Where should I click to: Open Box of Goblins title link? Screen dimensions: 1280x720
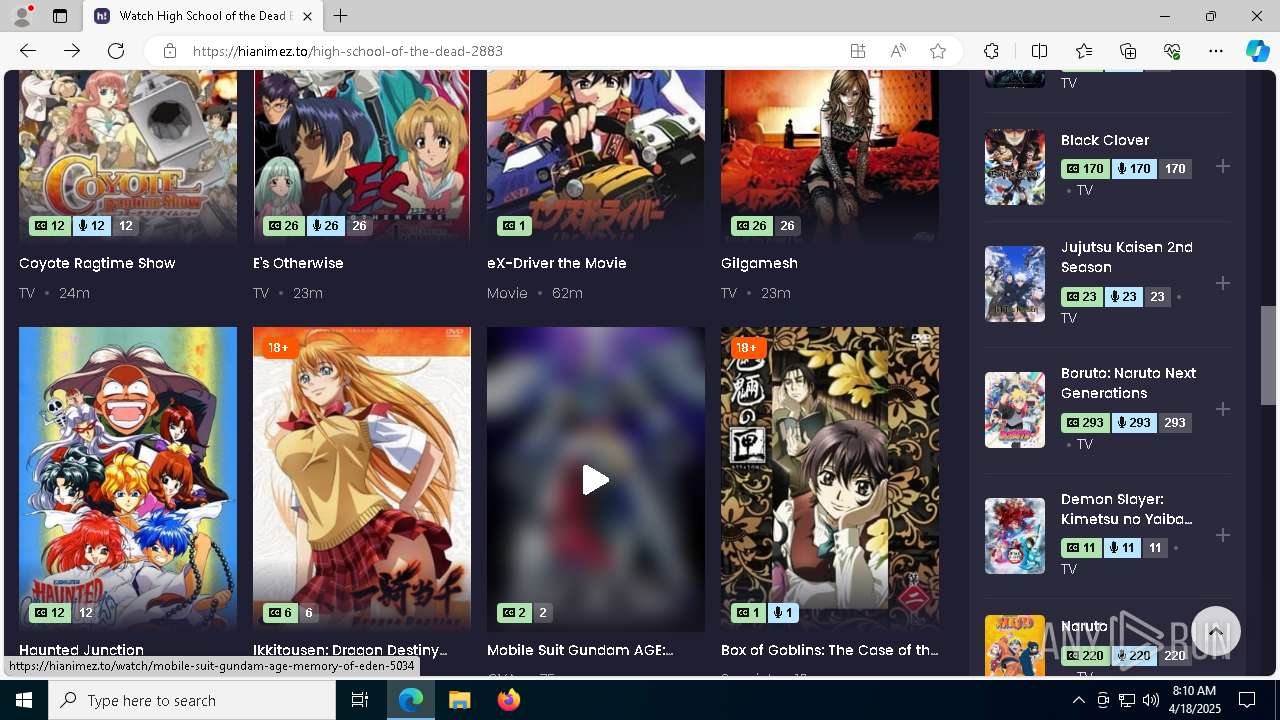(x=829, y=650)
